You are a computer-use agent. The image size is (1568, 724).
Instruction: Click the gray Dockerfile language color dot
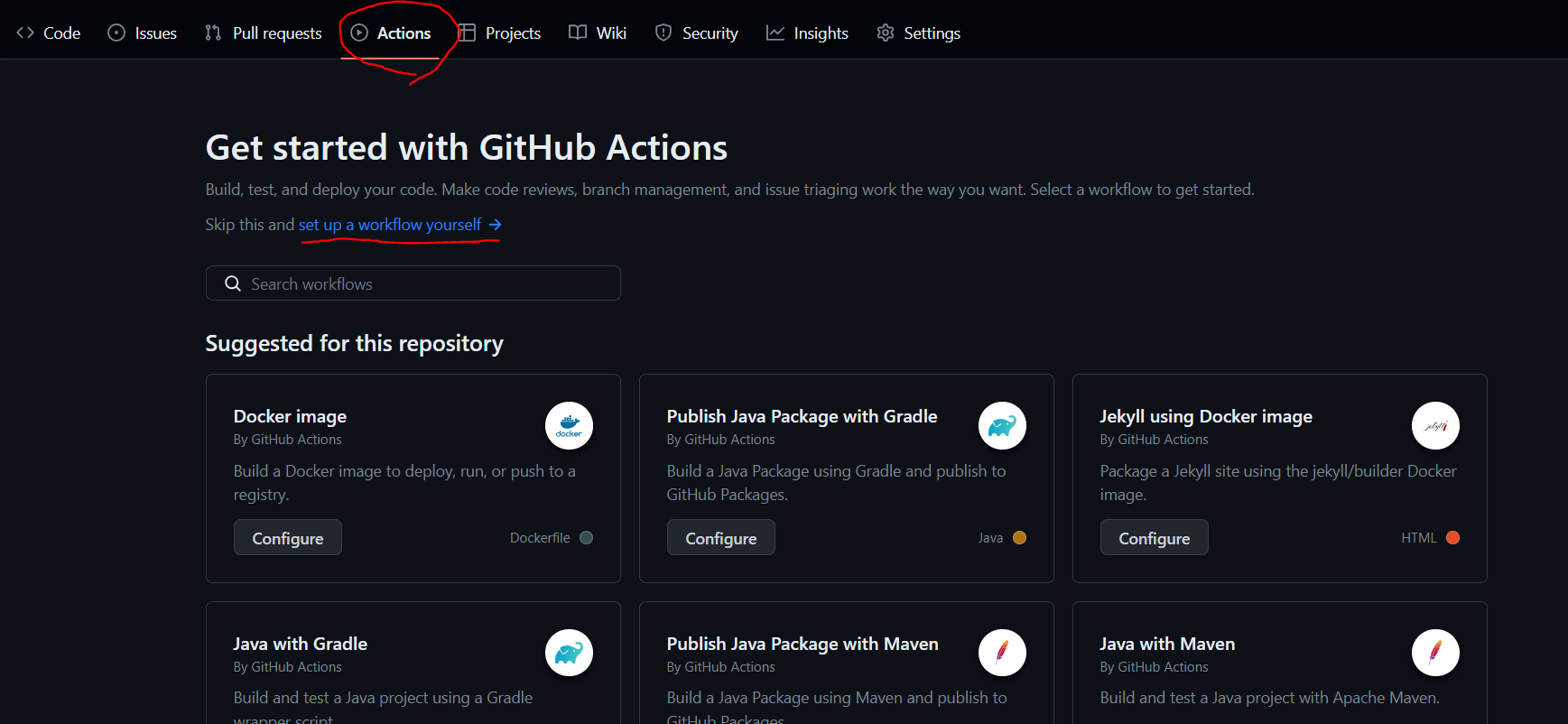click(586, 538)
